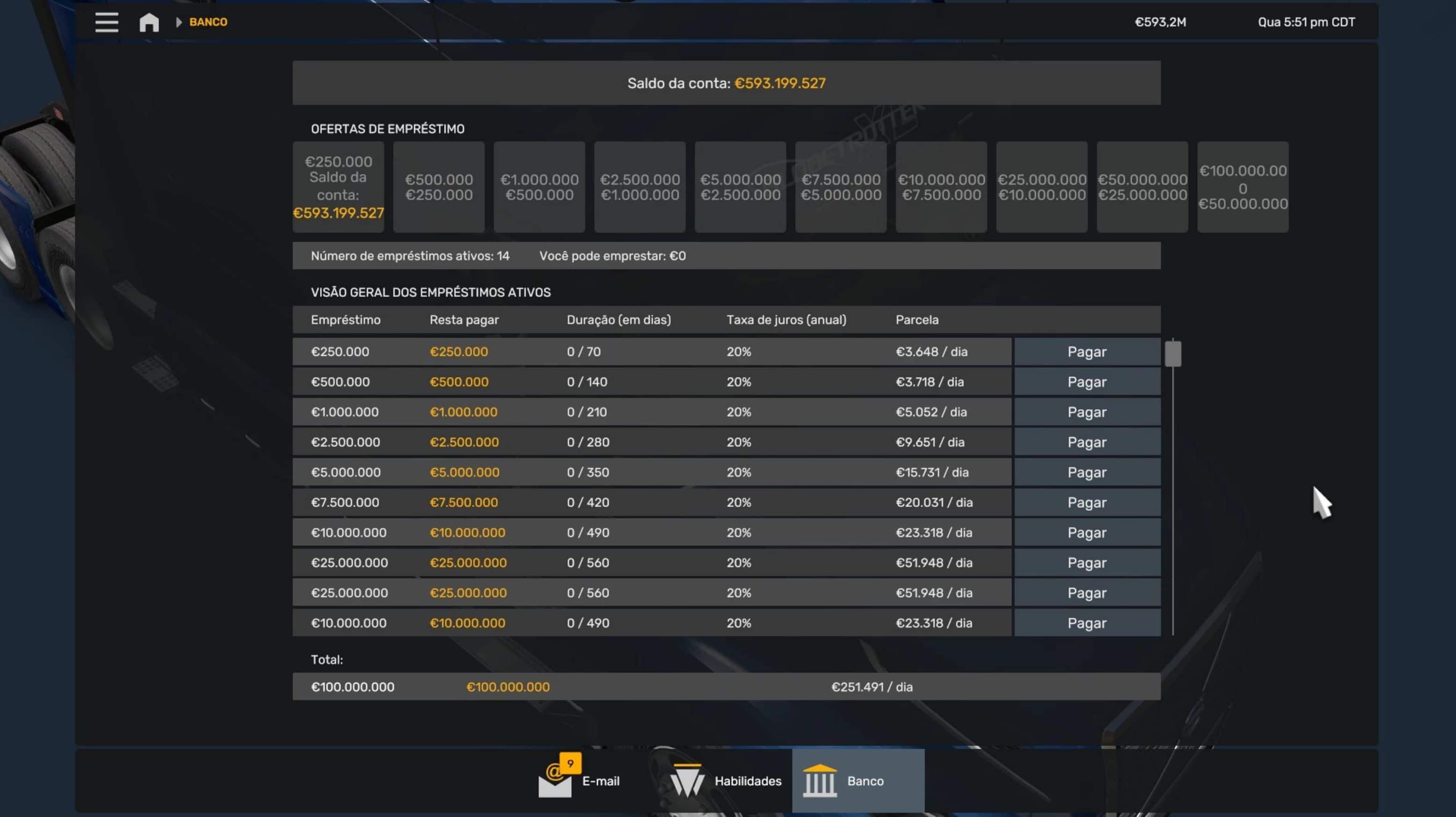
Task: Switch to the Habilidades tab
Action: 747,781
